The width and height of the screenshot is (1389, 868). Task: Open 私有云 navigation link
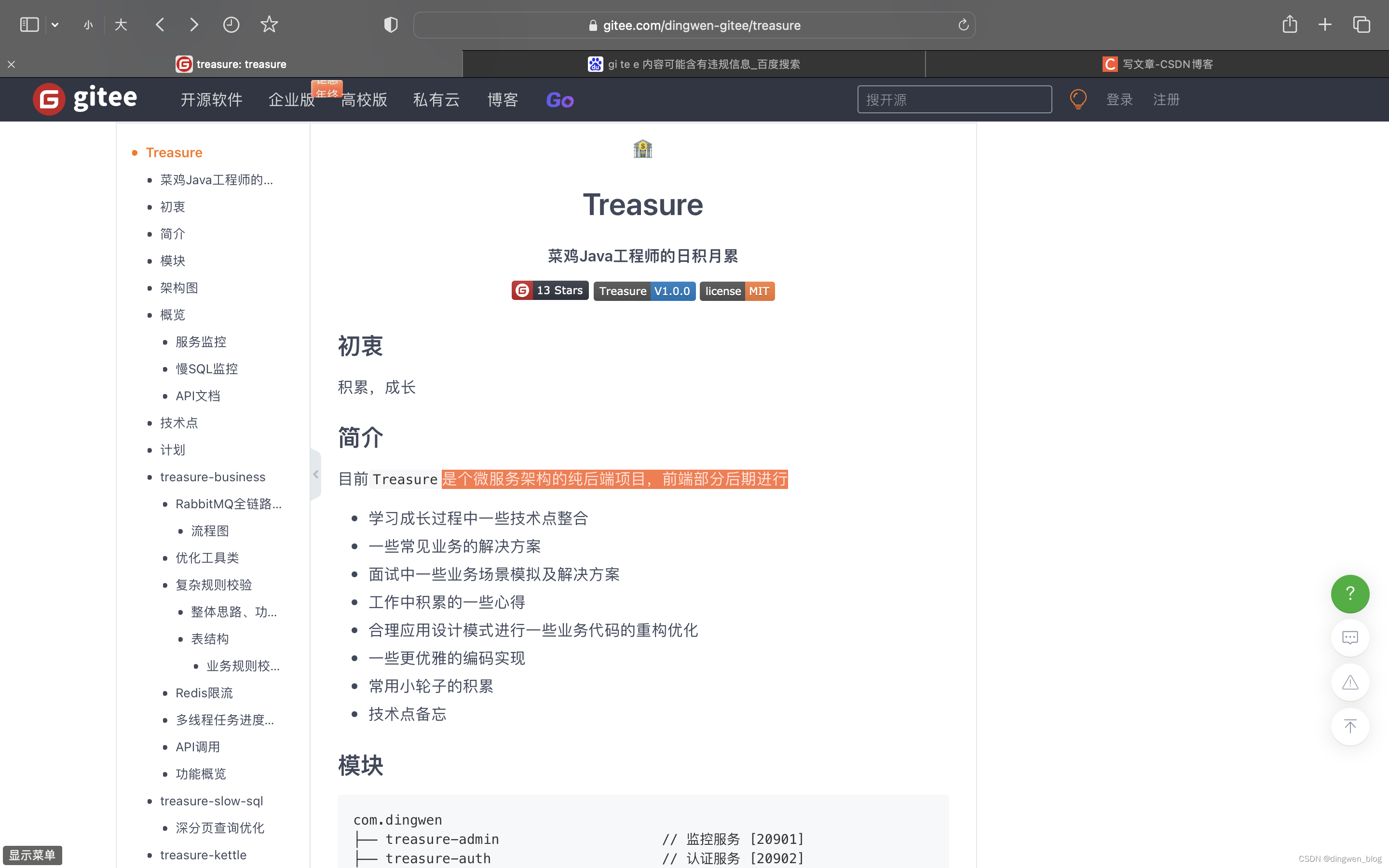coord(436,100)
